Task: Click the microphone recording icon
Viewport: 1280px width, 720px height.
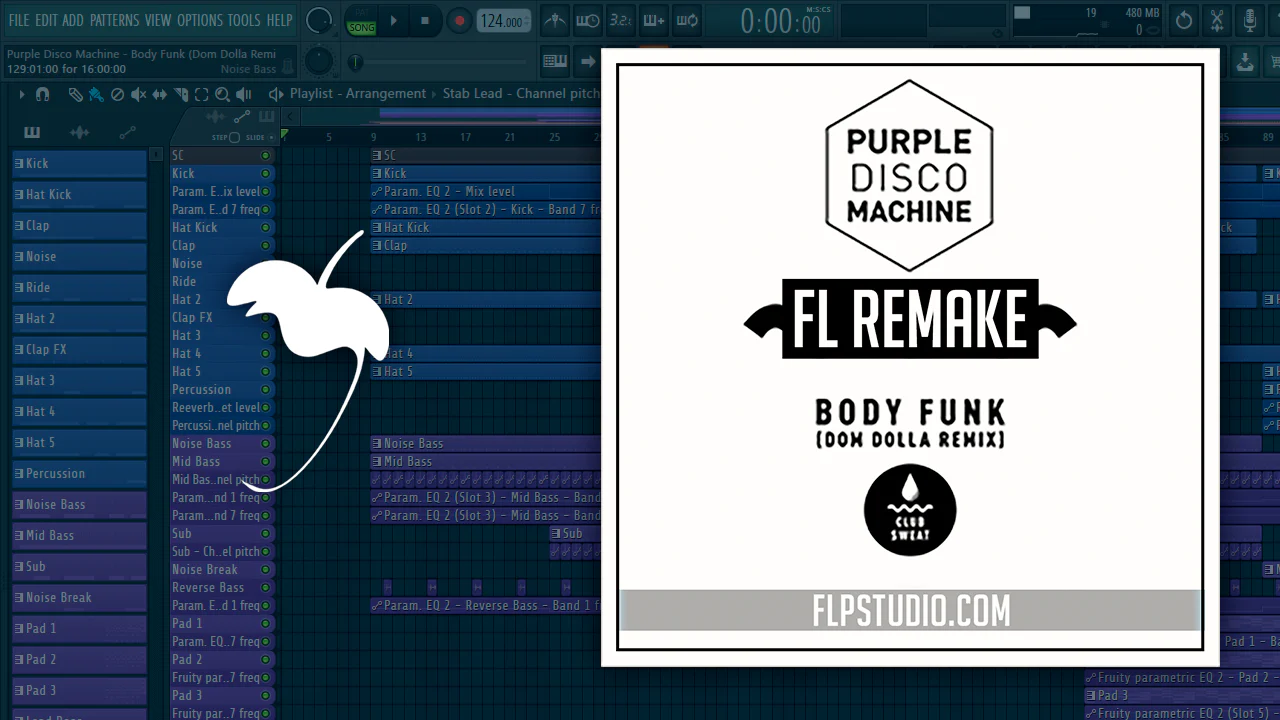Action: click(x=1250, y=21)
